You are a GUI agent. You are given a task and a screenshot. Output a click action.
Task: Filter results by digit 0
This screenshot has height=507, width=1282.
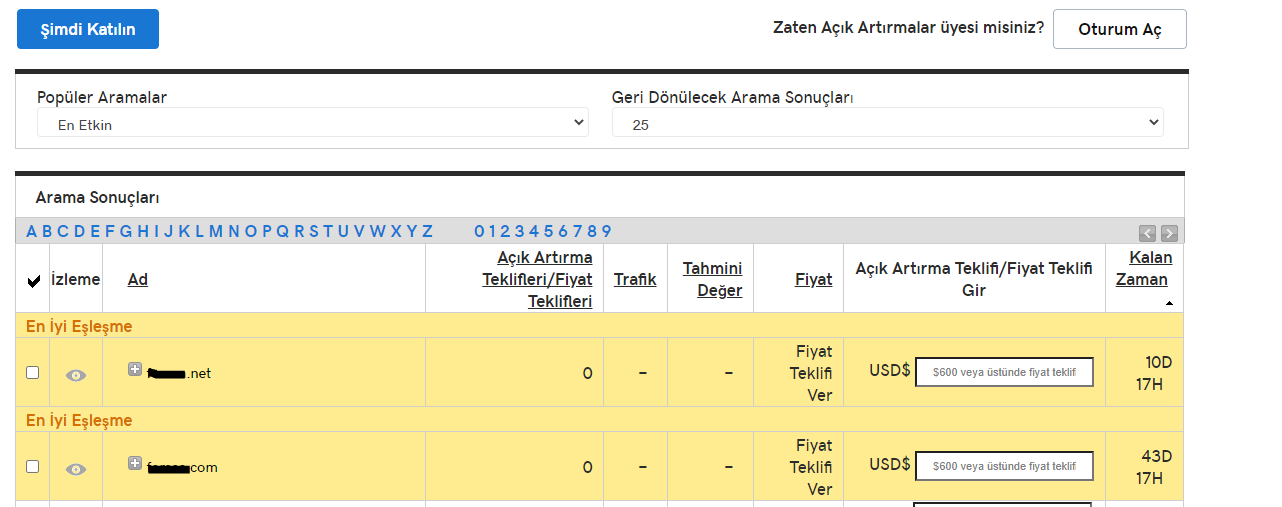479,231
